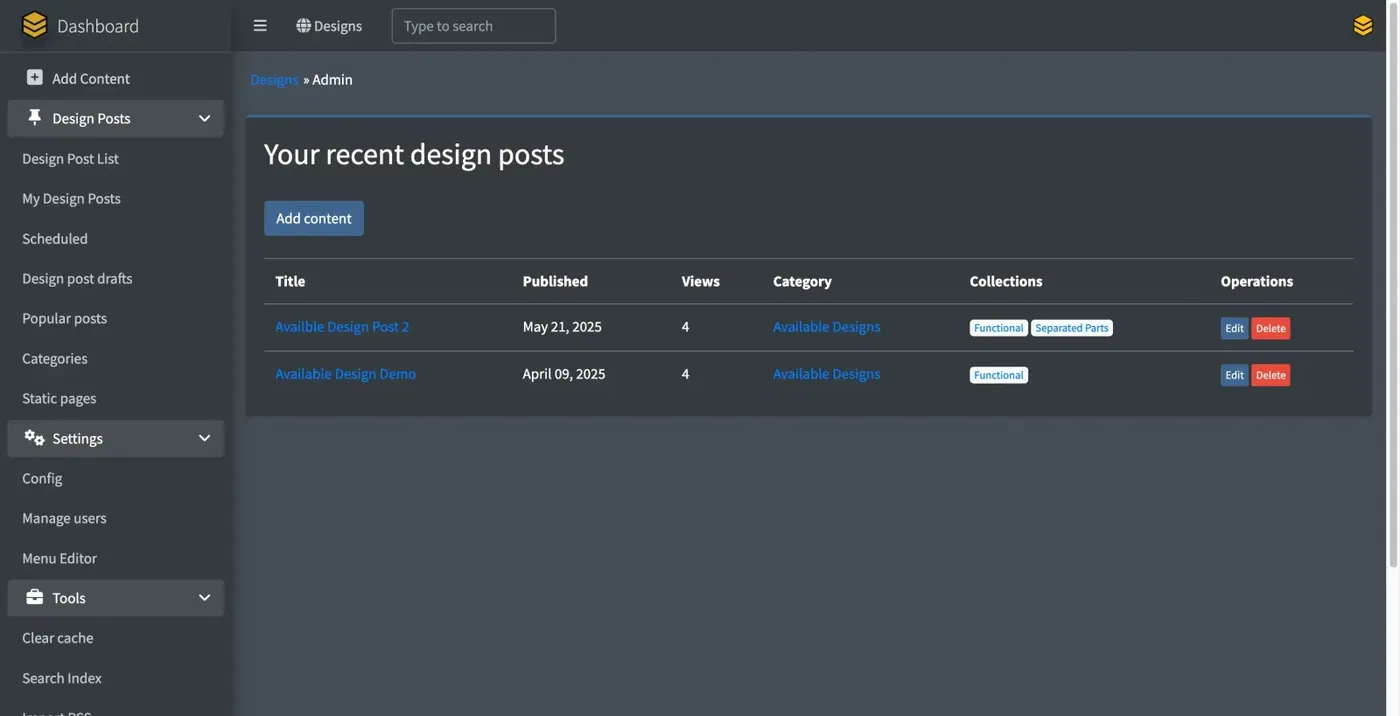This screenshot has width=1400, height=716.
Task: Click the pin icon beside Design Posts
Action: [x=34, y=118]
